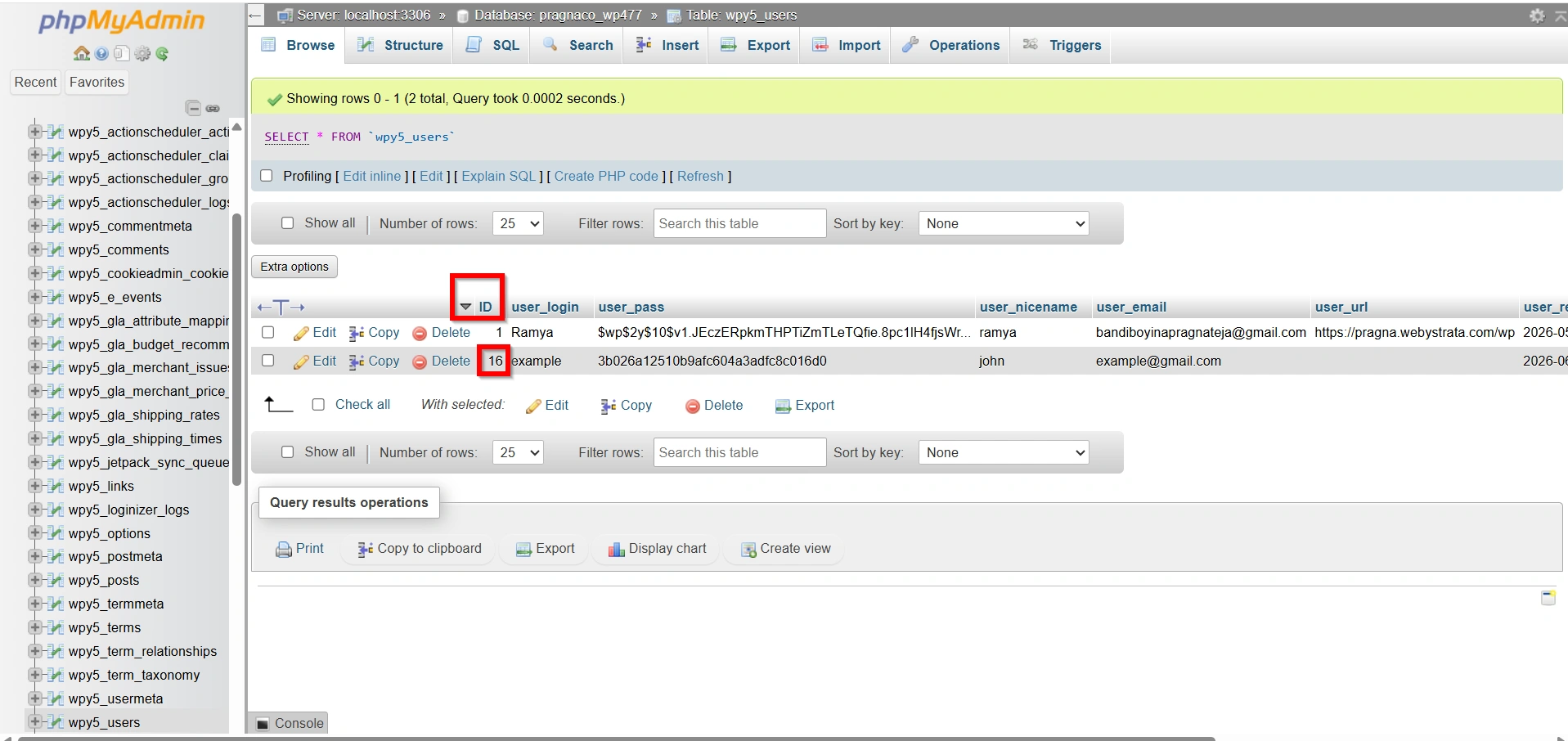Click the phpMyAdmin home icon

pyautogui.click(x=81, y=54)
